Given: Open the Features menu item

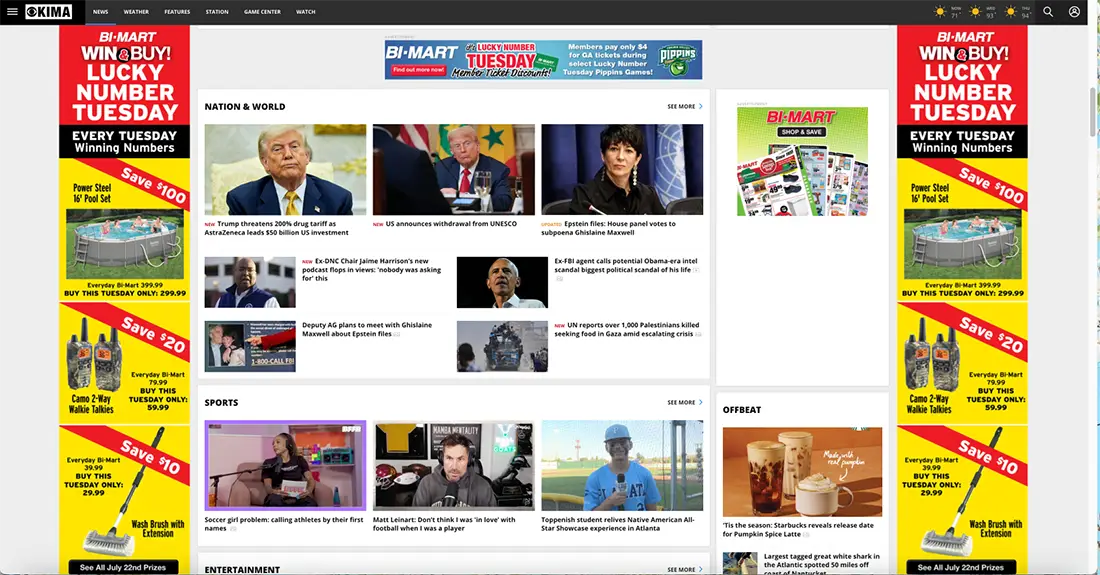Looking at the screenshot, I should click(x=177, y=12).
